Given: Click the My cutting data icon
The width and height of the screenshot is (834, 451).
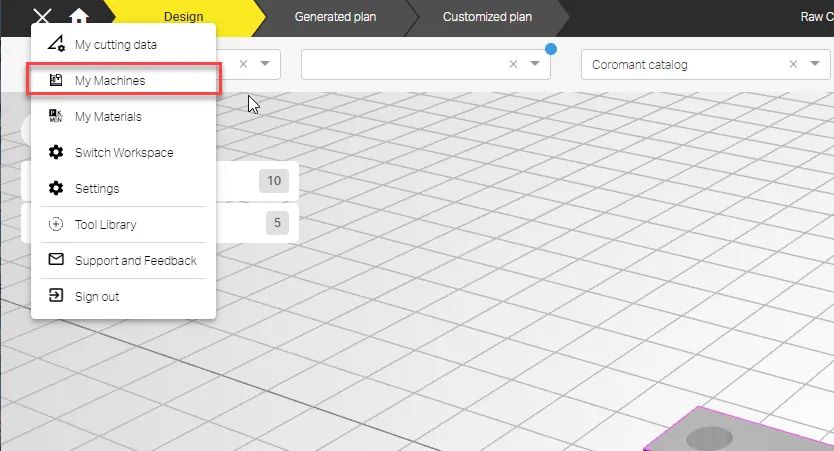Looking at the screenshot, I should 56,45.
